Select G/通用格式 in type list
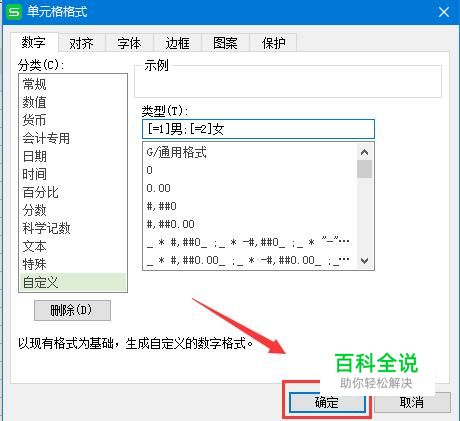 pyautogui.click(x=250, y=152)
